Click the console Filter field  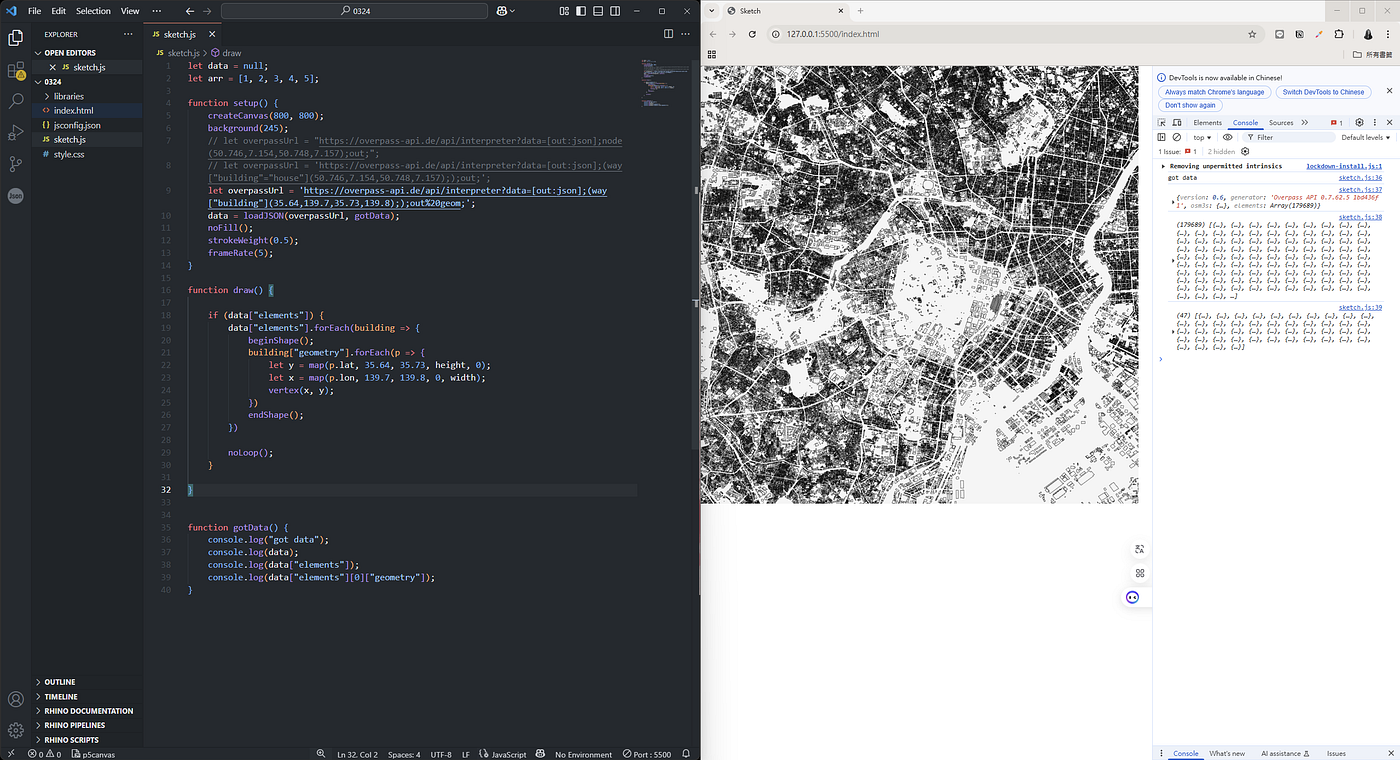pyautogui.click(x=1289, y=137)
